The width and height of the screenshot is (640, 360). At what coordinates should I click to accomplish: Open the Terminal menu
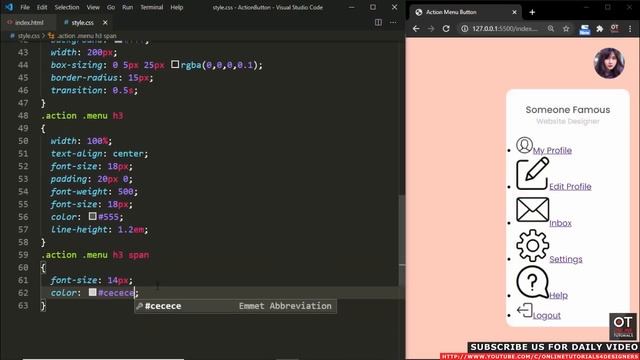point(151,7)
